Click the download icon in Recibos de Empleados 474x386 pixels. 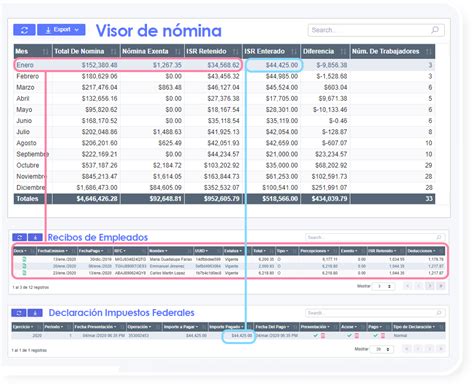tap(35, 237)
